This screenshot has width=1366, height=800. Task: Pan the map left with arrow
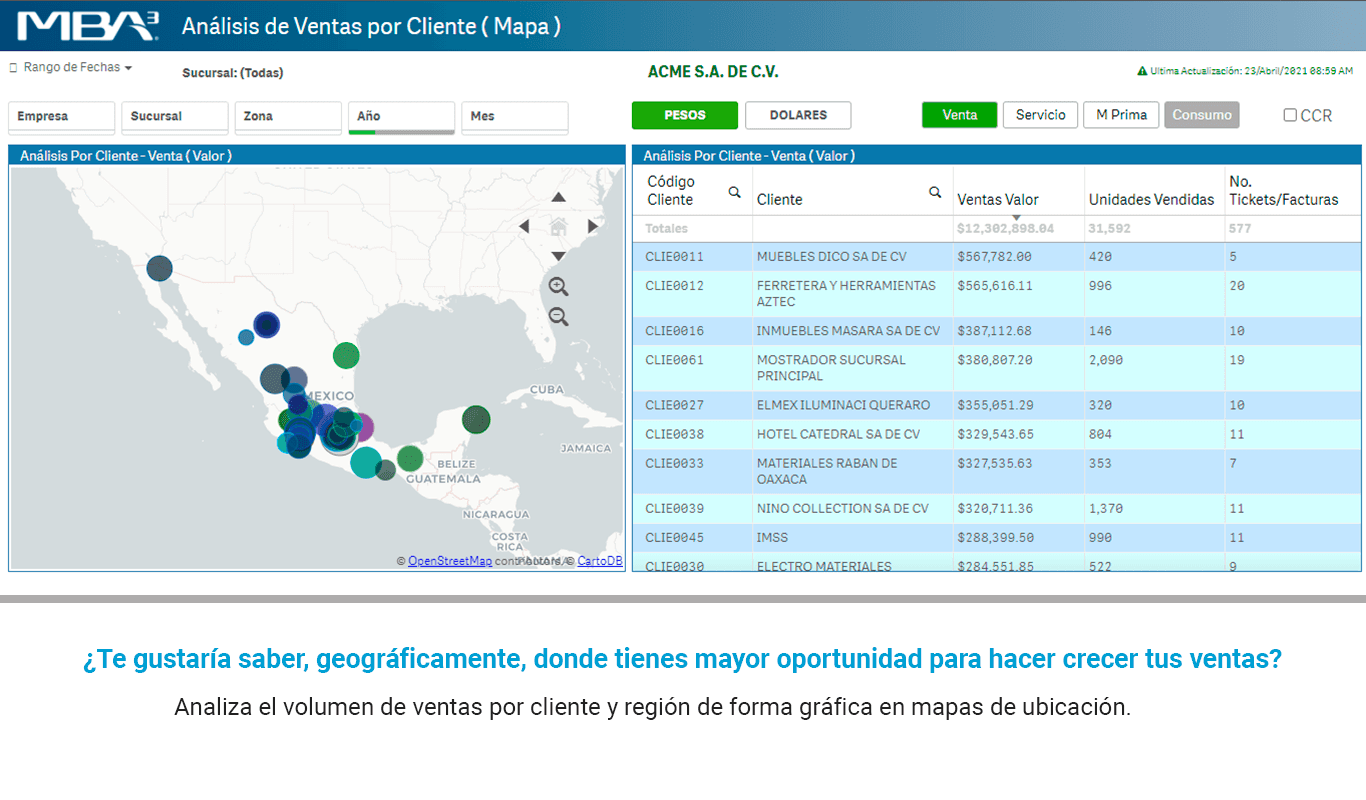coord(525,227)
